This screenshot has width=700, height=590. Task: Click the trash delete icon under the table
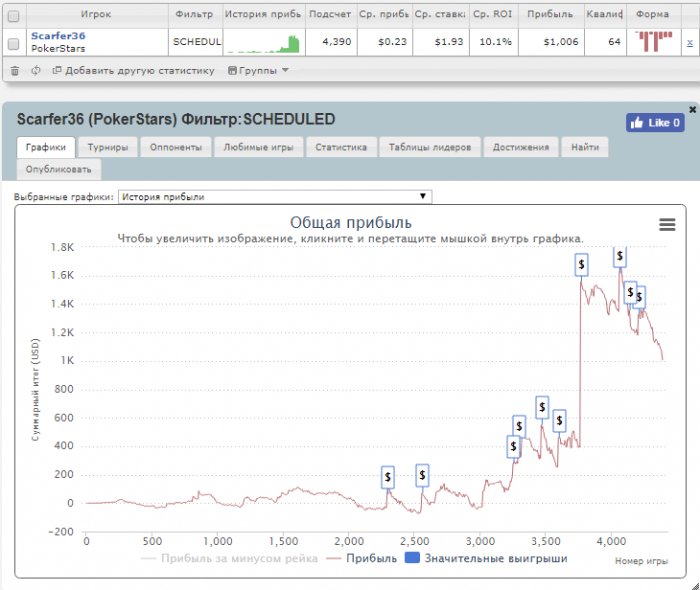pos(15,71)
